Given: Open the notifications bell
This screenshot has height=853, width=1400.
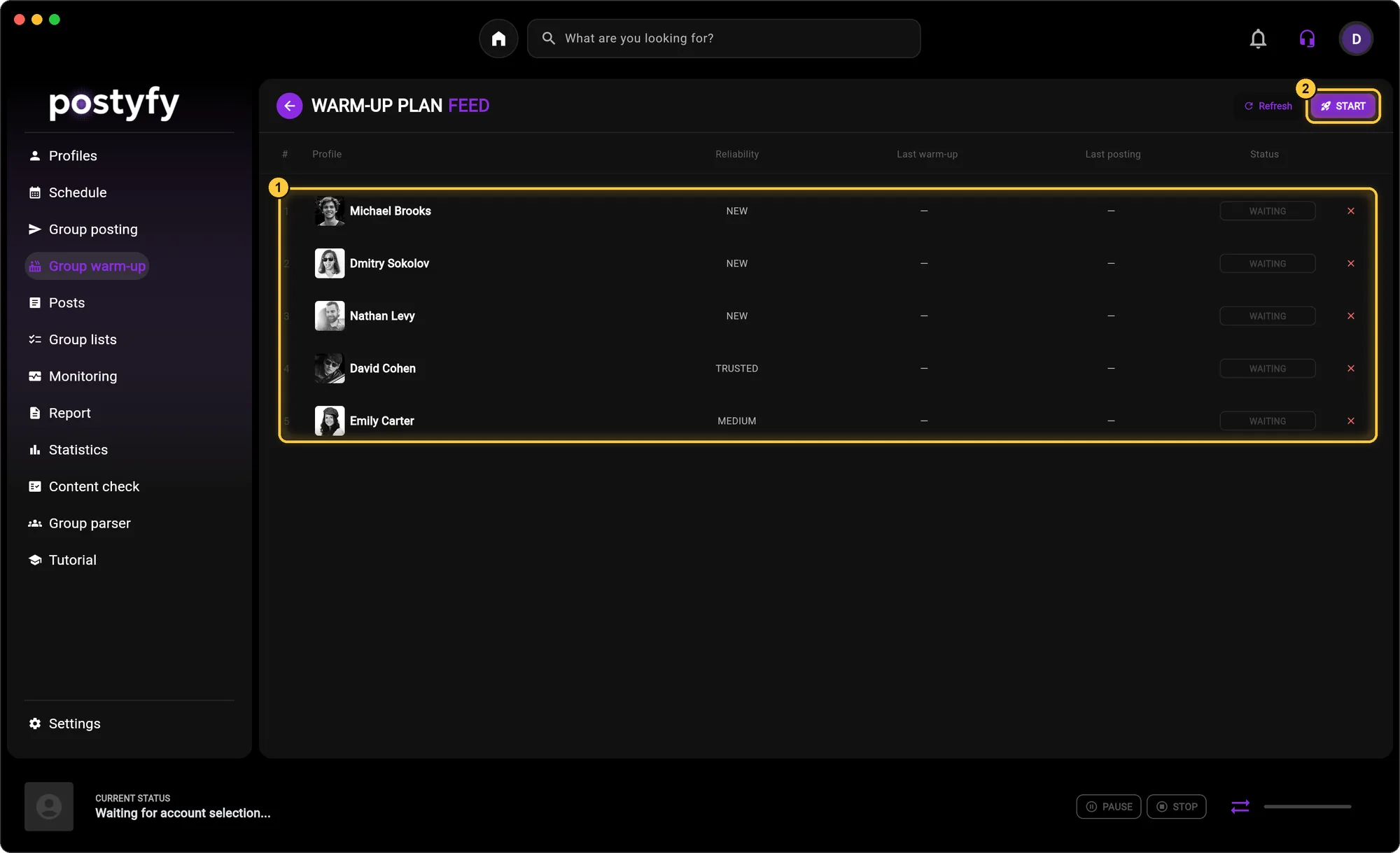Looking at the screenshot, I should click(x=1258, y=38).
